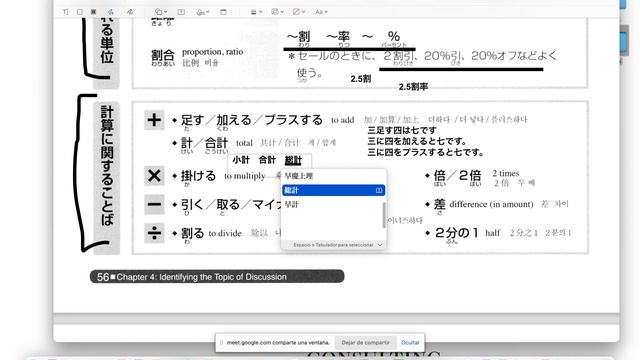
Task: Choose the highlighted 總計 candidate
Action: click(333, 190)
